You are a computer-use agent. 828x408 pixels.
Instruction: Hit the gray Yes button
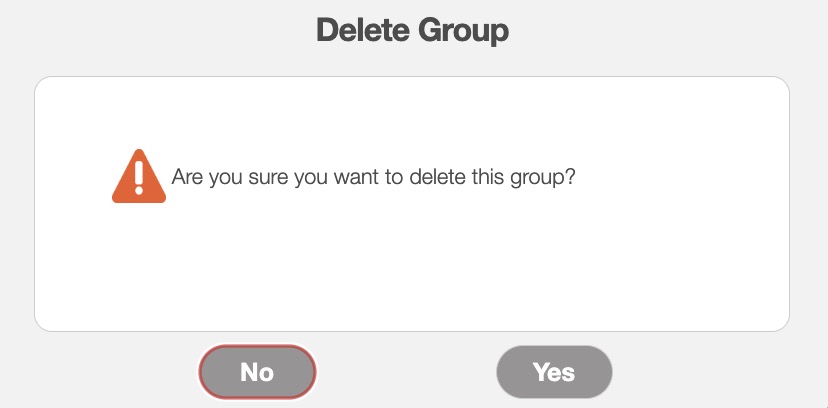click(554, 372)
